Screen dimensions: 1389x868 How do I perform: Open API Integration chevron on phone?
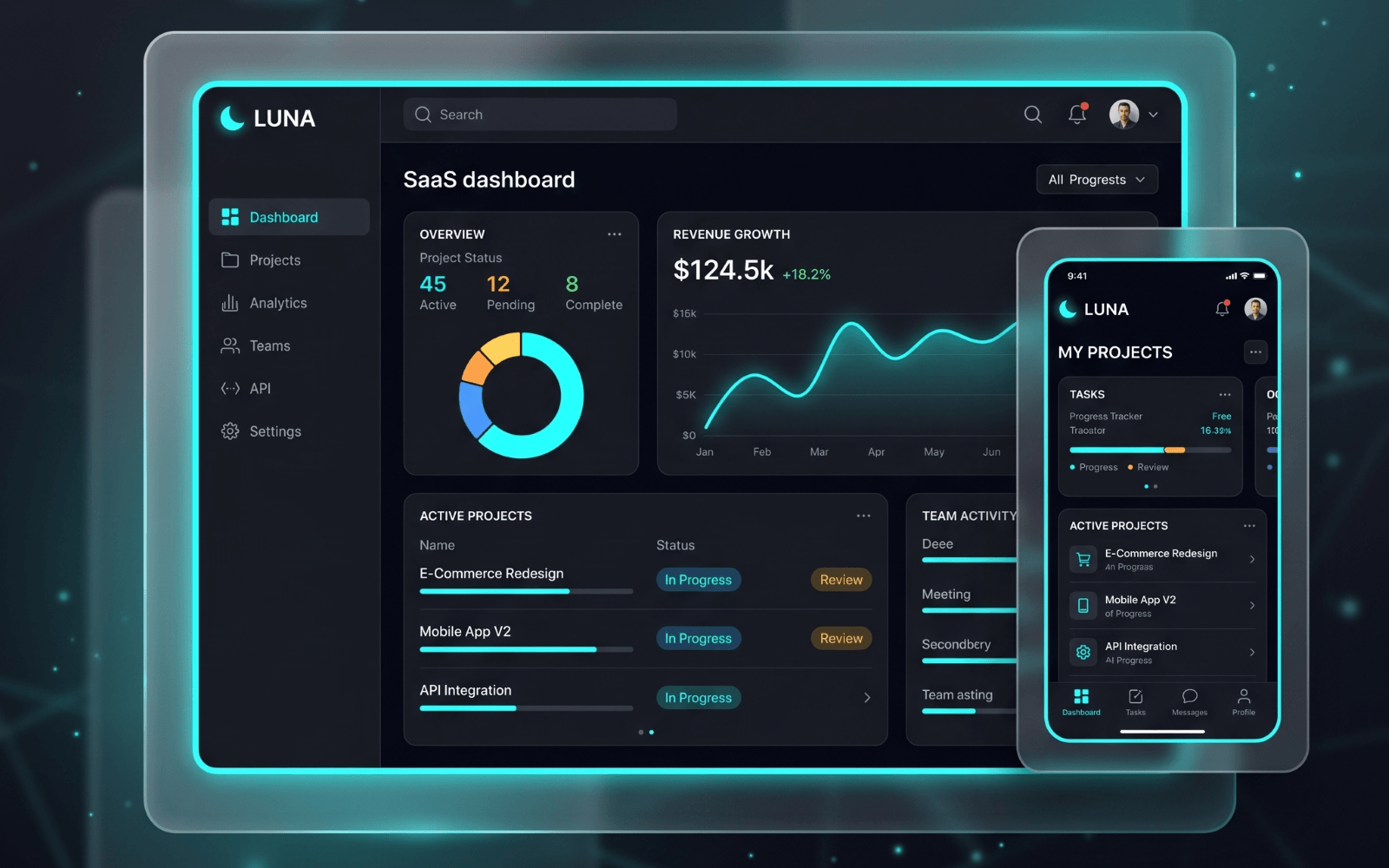point(1252,653)
